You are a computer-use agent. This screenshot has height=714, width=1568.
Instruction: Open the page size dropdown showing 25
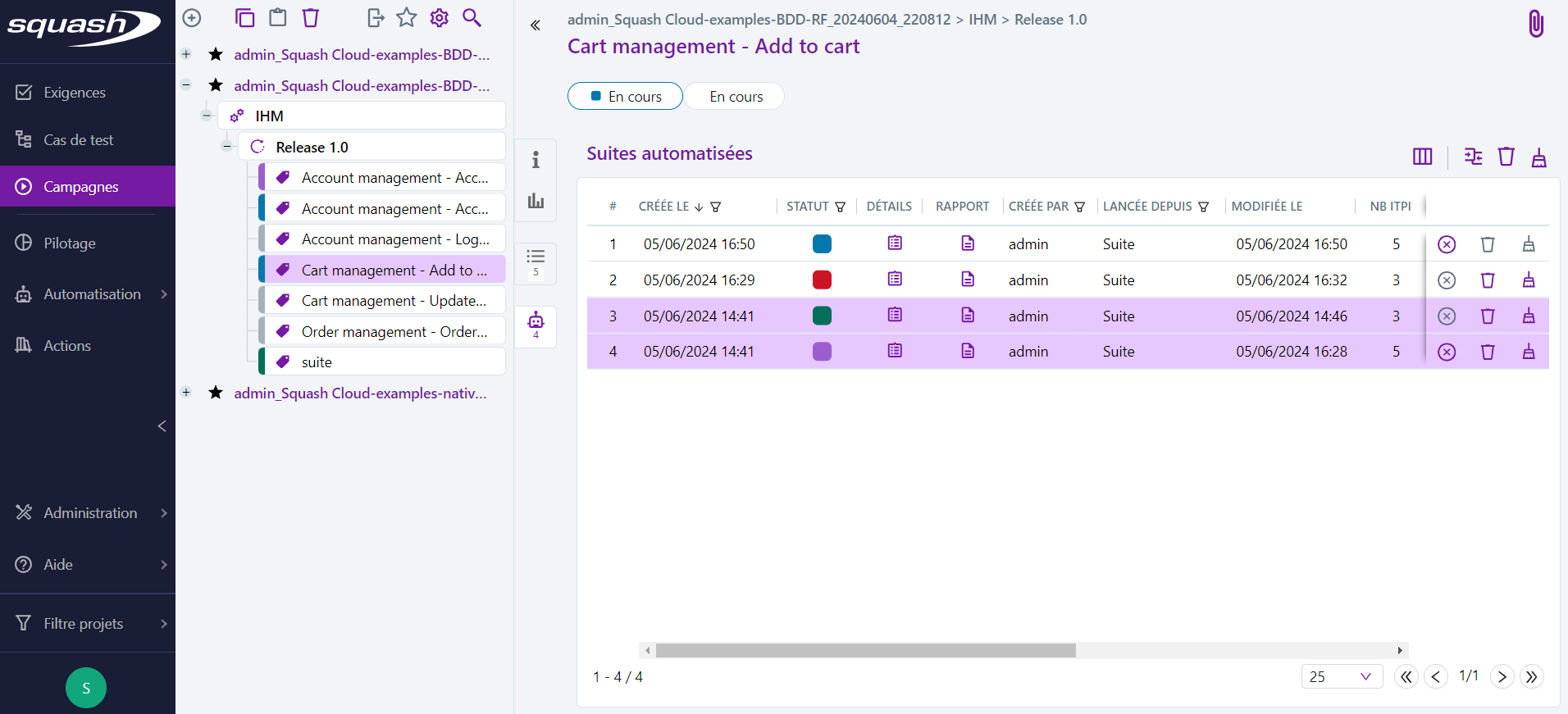(1341, 676)
